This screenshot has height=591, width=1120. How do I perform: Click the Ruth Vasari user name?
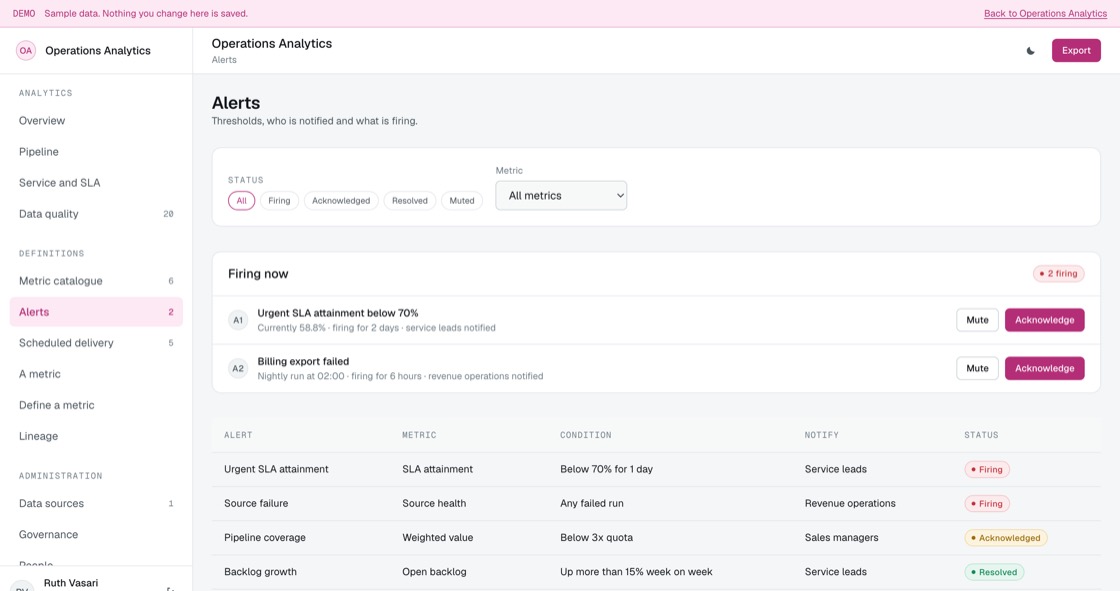point(71,583)
